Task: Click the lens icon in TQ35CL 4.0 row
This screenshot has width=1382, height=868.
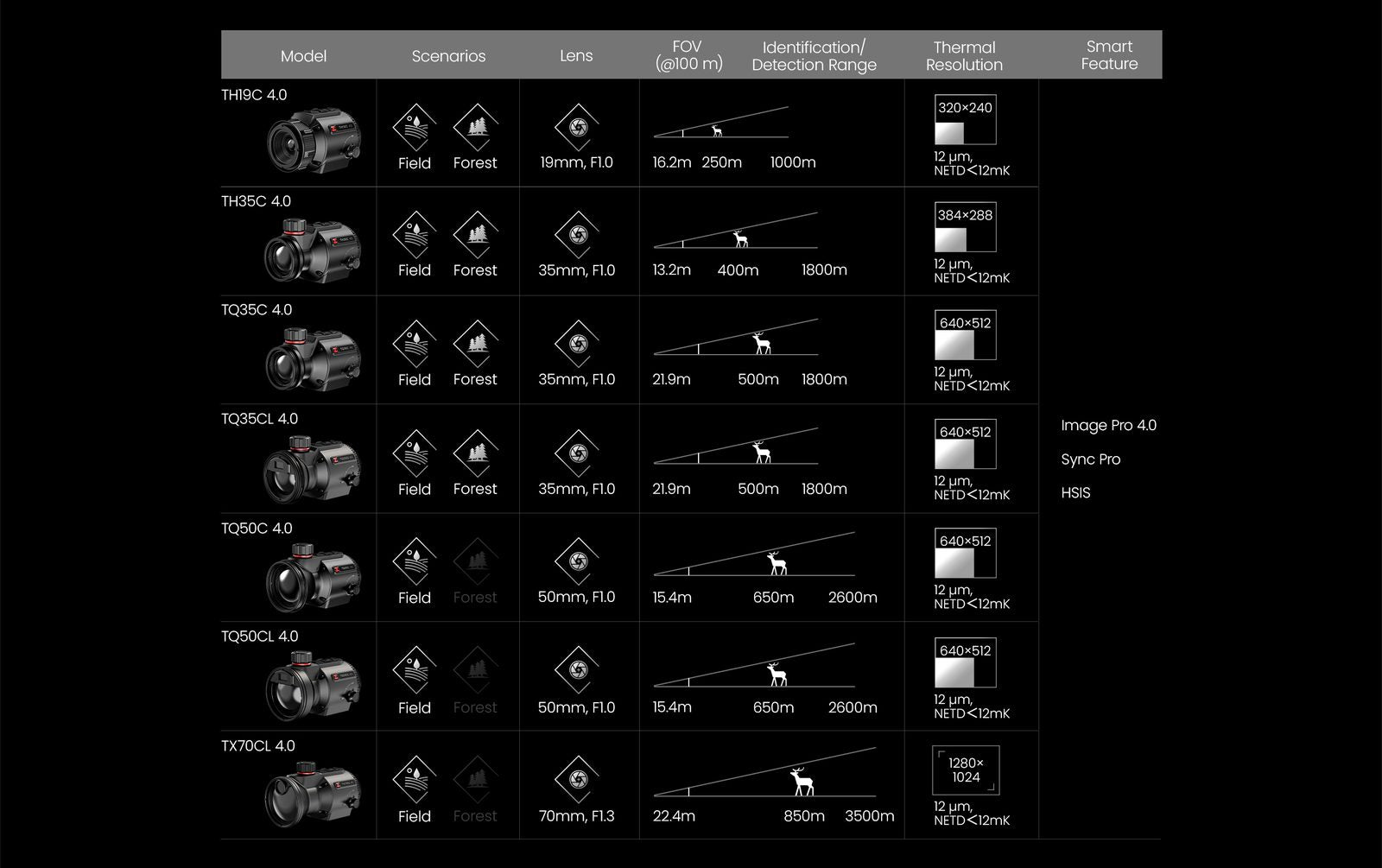Action: (x=577, y=453)
